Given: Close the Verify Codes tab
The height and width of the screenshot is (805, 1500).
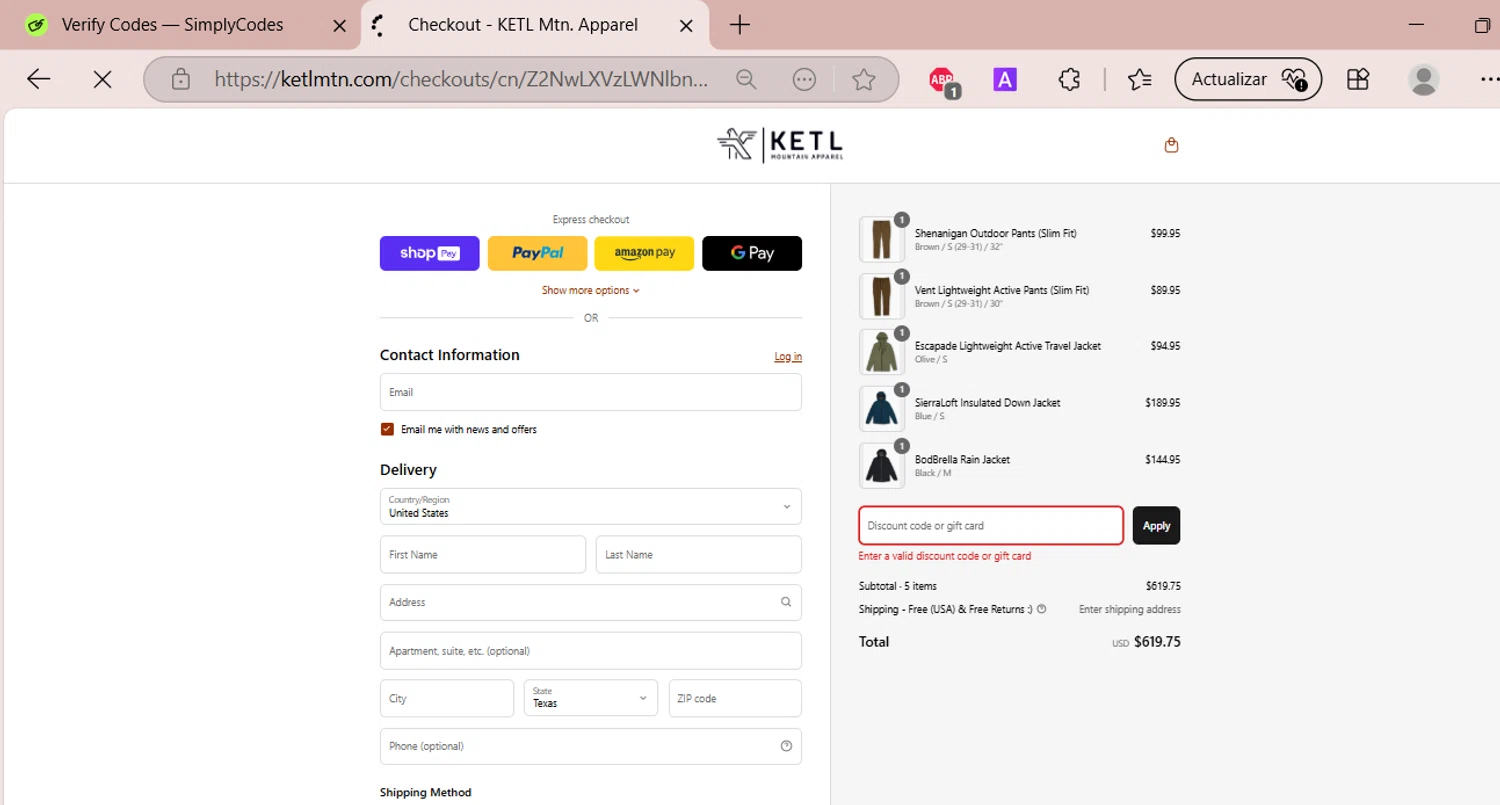Looking at the screenshot, I should (340, 26).
